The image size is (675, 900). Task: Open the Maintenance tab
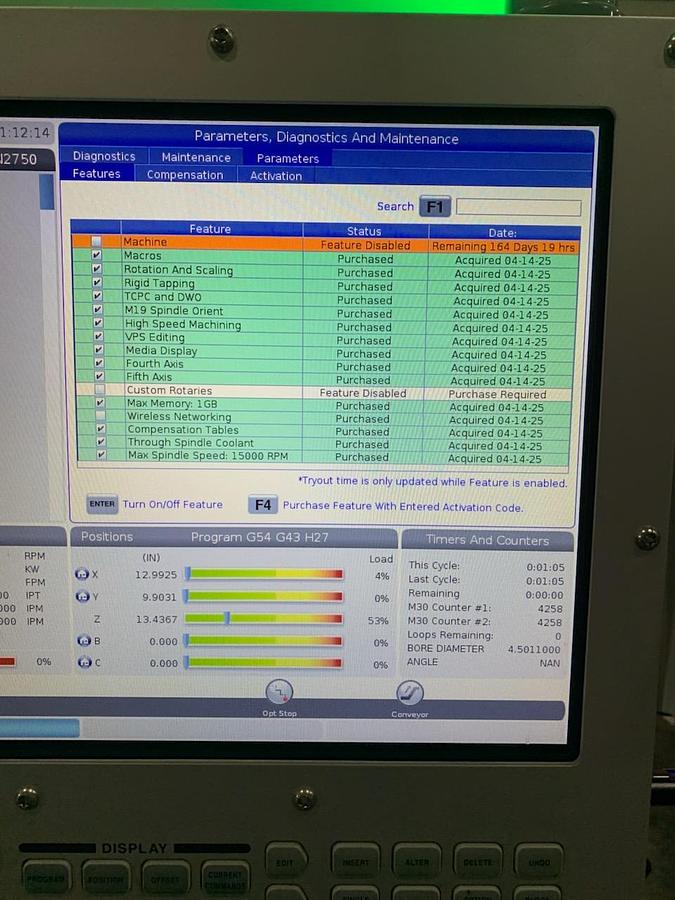coord(196,157)
